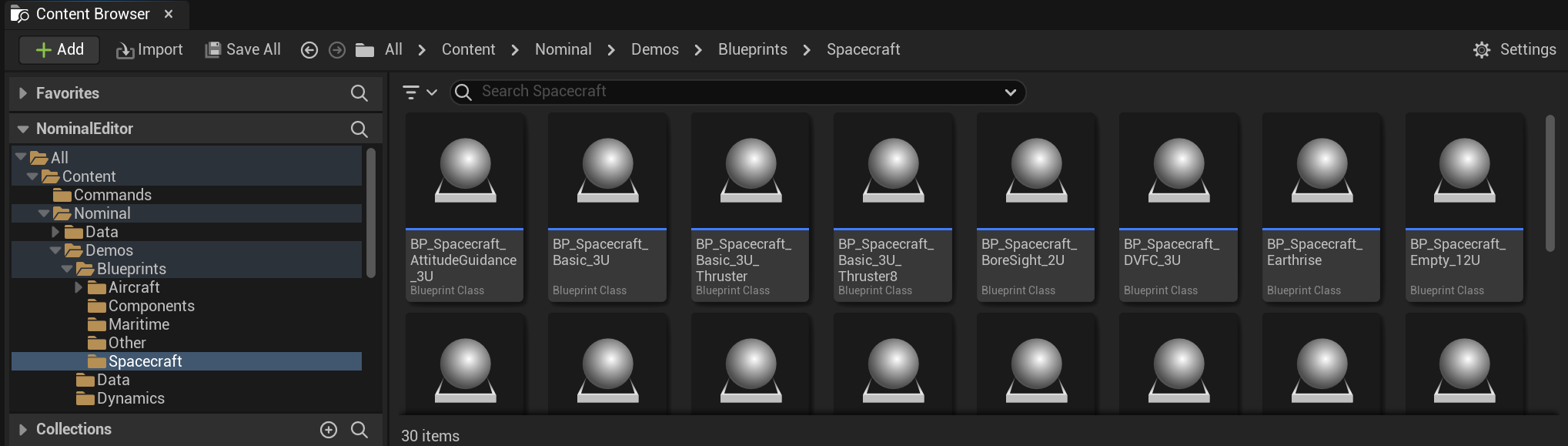This screenshot has width=1568, height=446.
Task: Go back in folder history
Action: [x=309, y=50]
